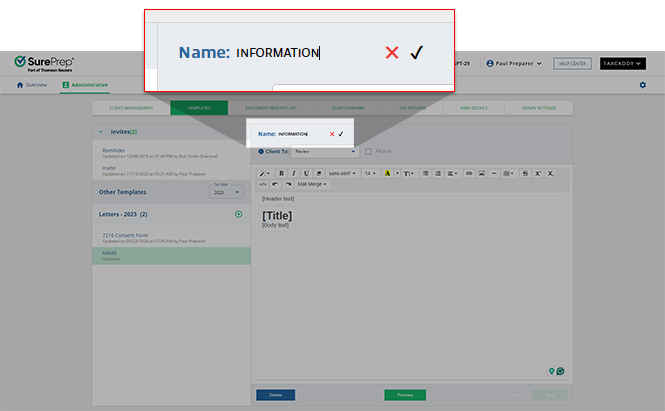Toggle underline formatting in the editor
This screenshot has width=665, height=411.
pyautogui.click(x=306, y=173)
